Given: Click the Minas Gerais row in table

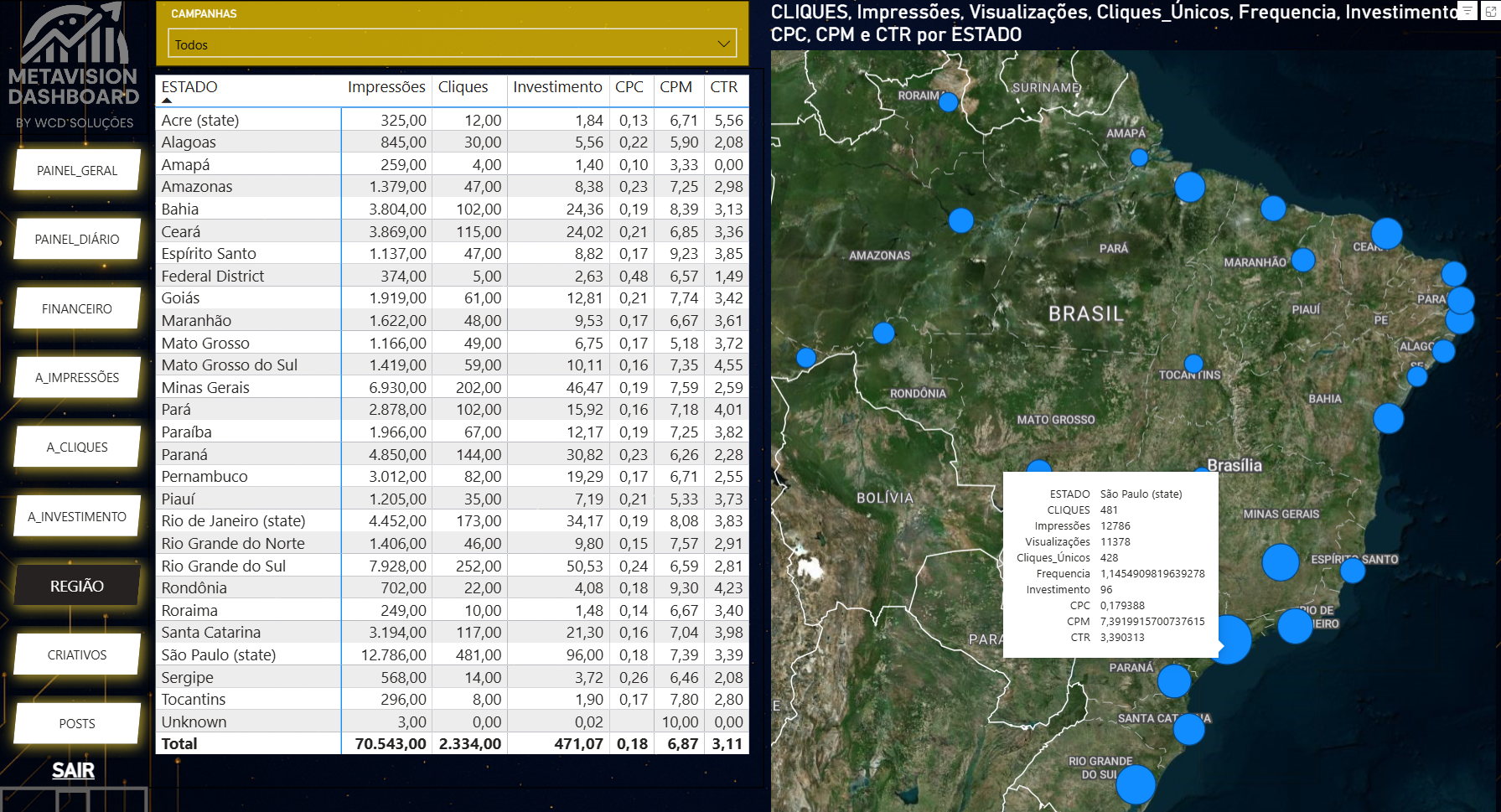Looking at the screenshot, I should tap(205, 388).
